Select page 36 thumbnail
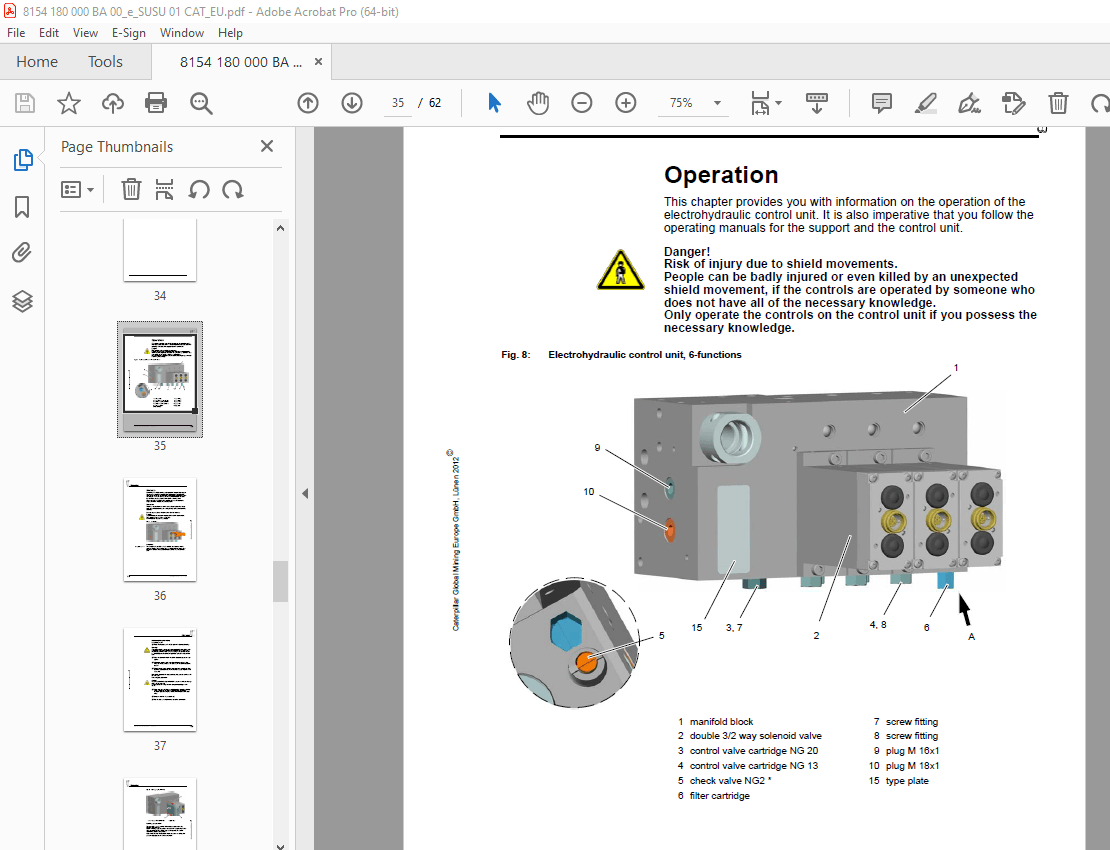This screenshot has height=850, width=1110. point(160,529)
